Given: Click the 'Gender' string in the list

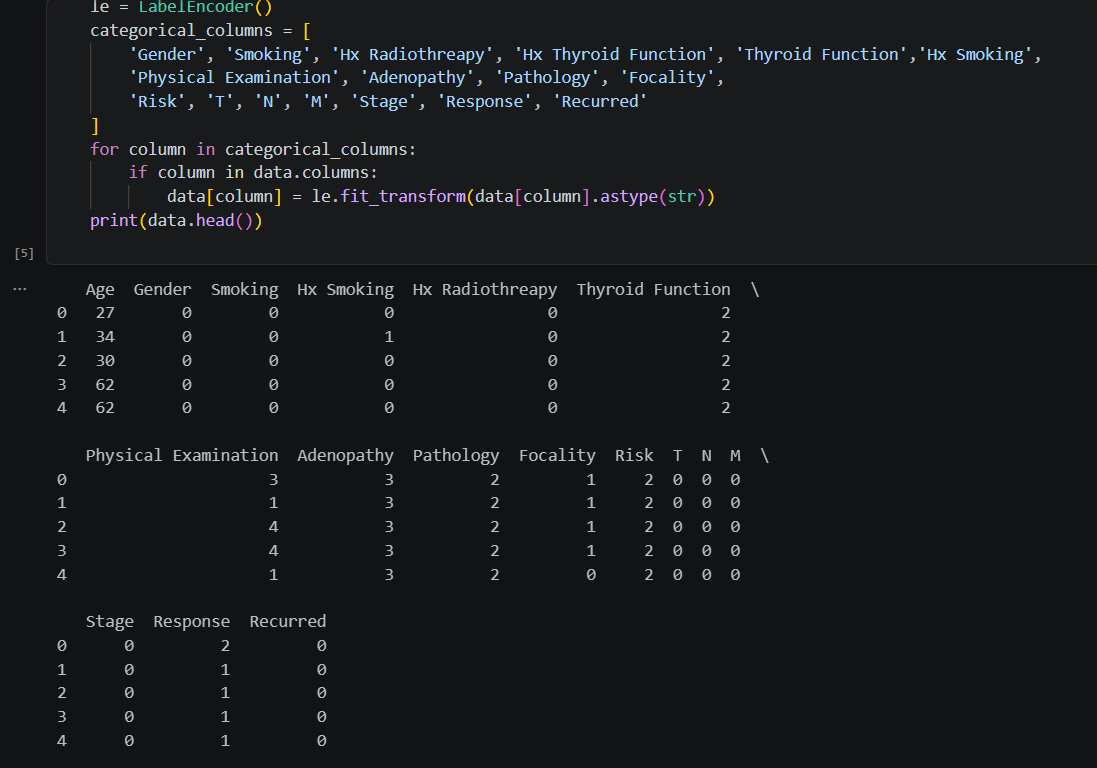Looking at the screenshot, I should [x=167, y=55].
